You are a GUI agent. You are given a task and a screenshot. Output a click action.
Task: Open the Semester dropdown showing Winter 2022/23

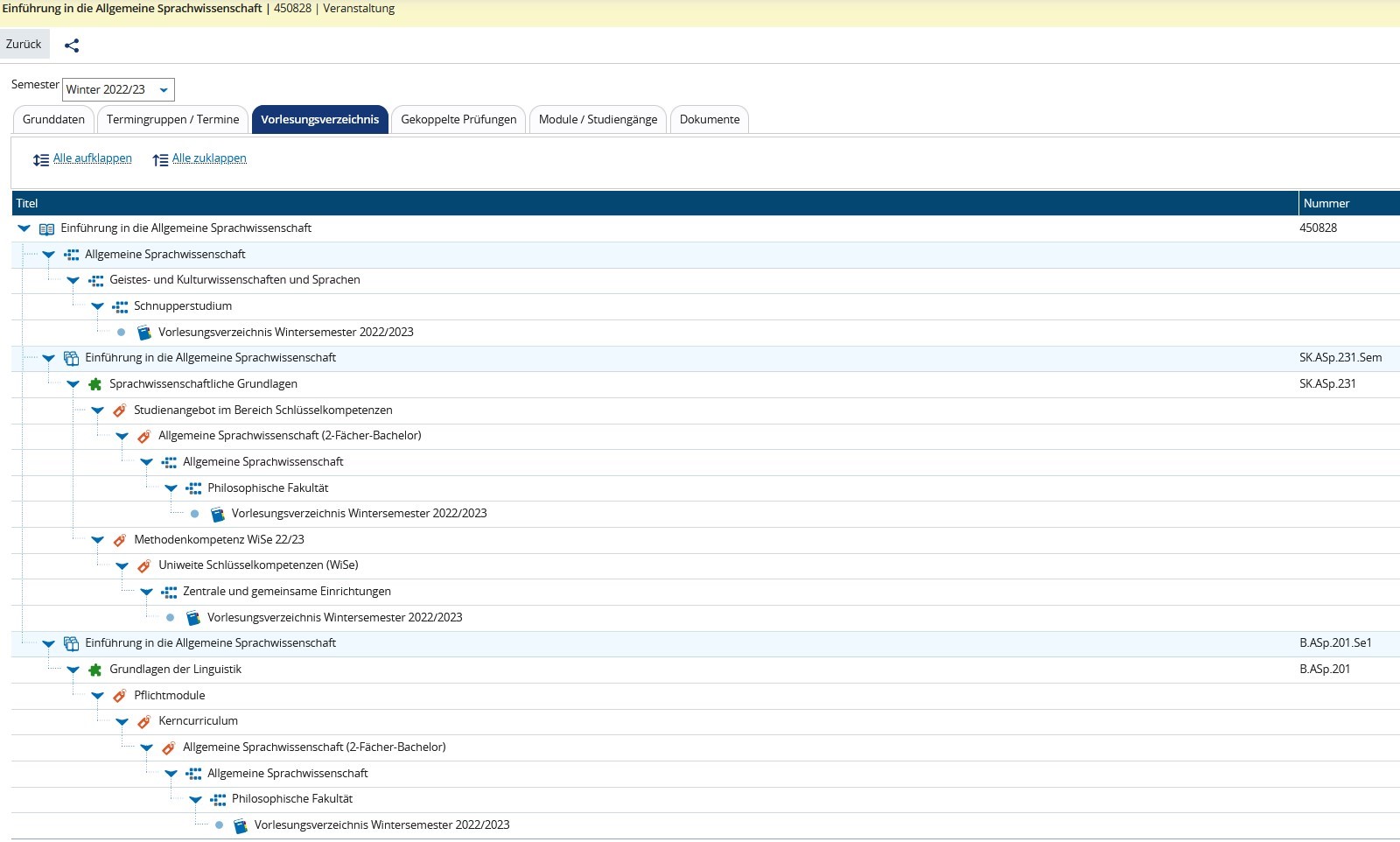(x=118, y=89)
